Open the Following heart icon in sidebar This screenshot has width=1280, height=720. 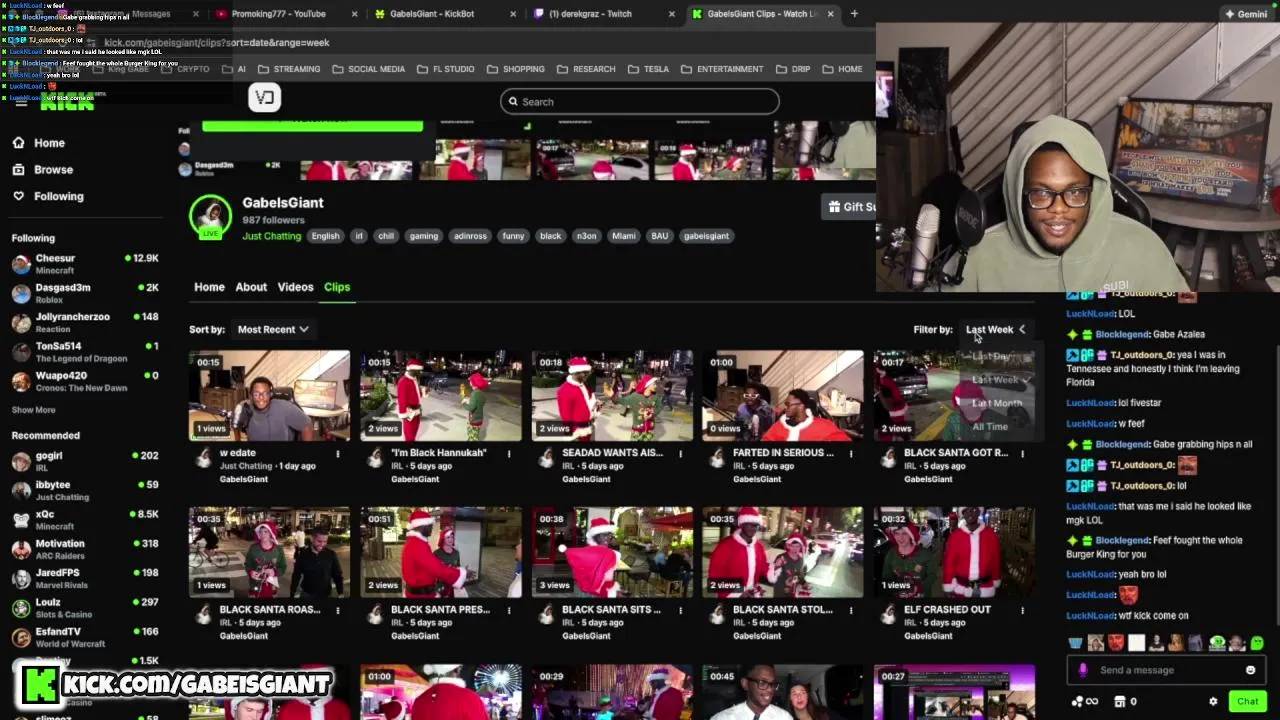tap(18, 196)
